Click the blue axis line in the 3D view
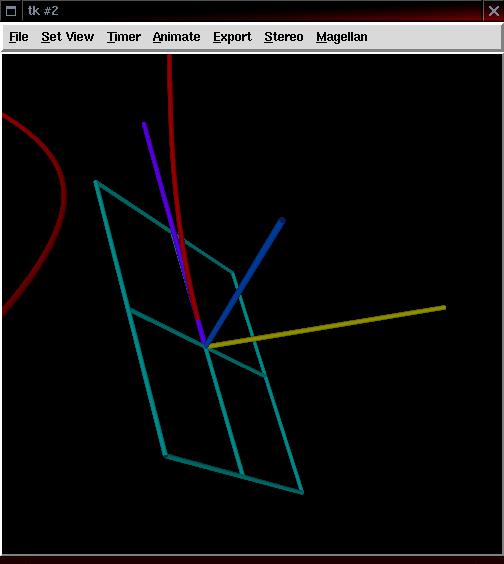504x564 pixels. [245, 282]
